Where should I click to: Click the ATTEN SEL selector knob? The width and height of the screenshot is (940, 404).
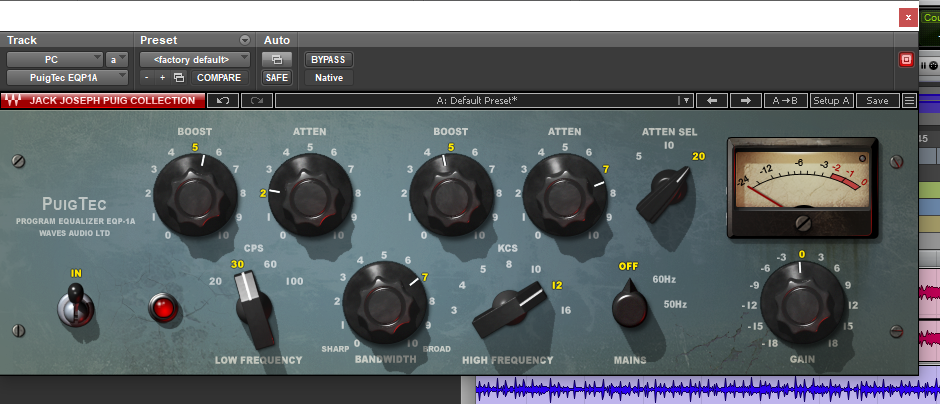click(x=663, y=193)
